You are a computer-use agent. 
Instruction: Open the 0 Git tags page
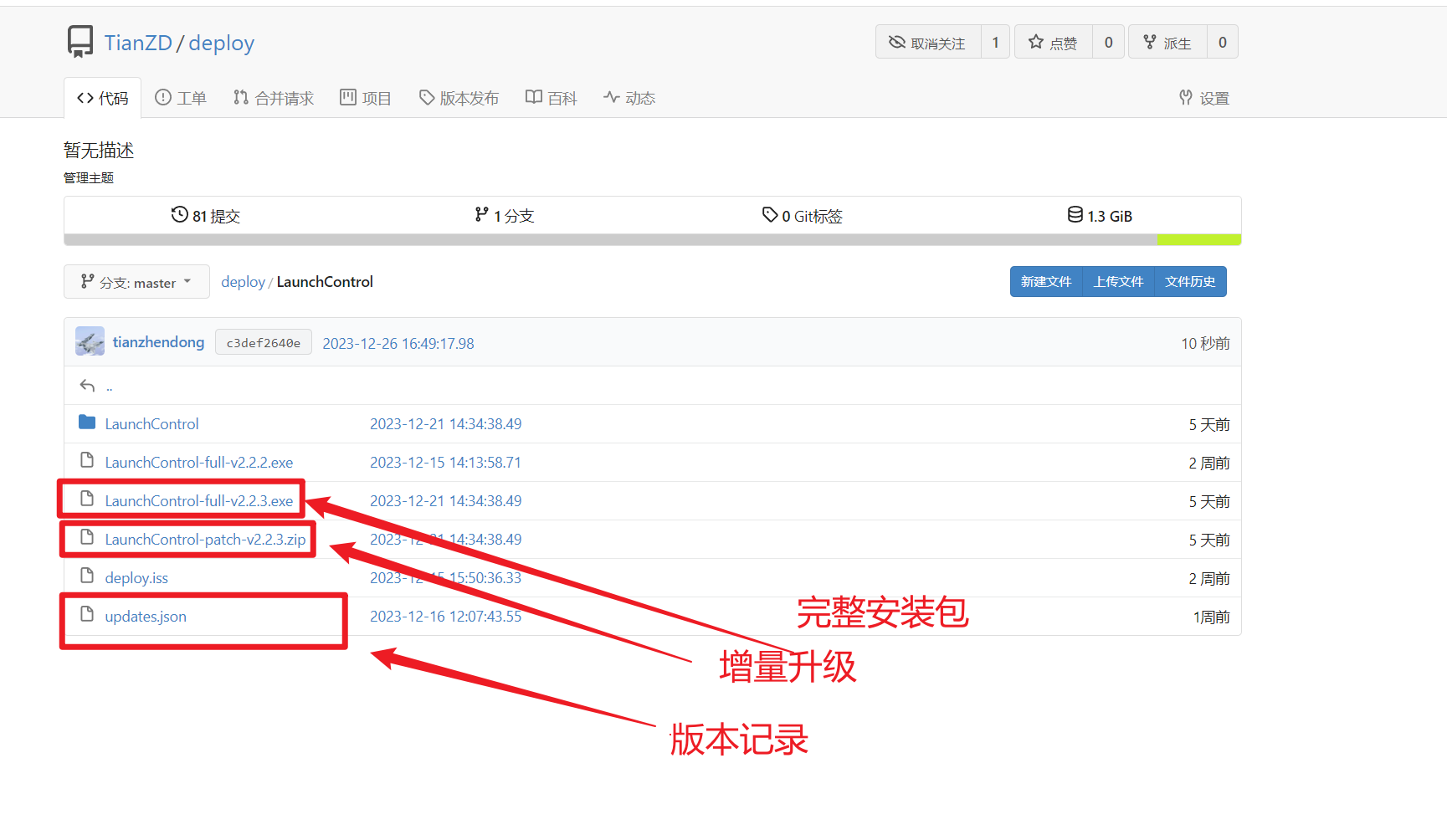click(x=802, y=216)
